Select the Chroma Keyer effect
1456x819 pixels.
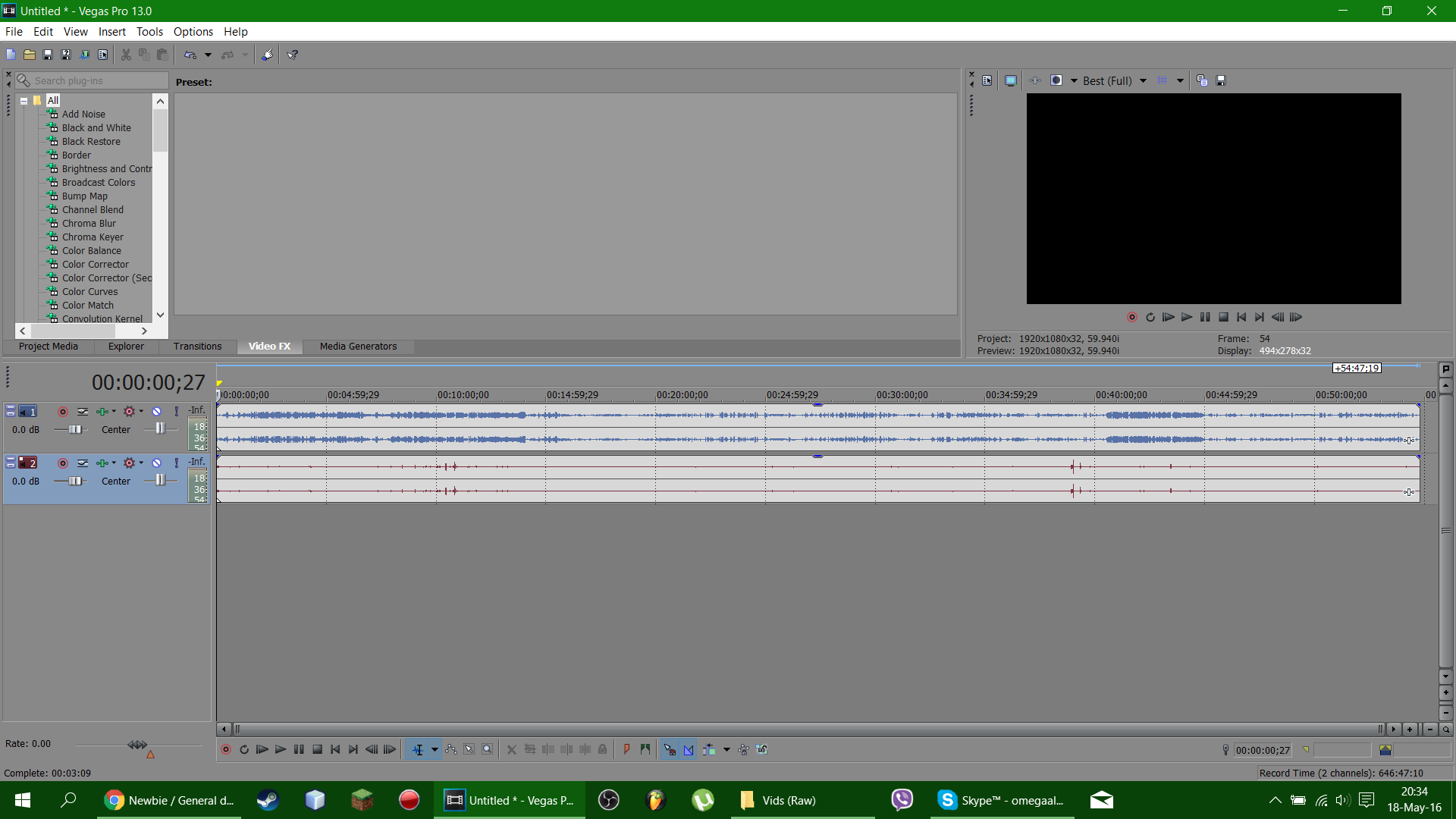click(x=93, y=237)
